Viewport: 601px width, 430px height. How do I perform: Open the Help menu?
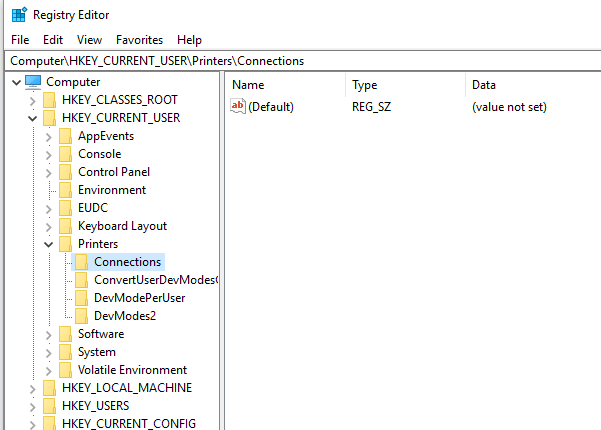[x=189, y=40]
